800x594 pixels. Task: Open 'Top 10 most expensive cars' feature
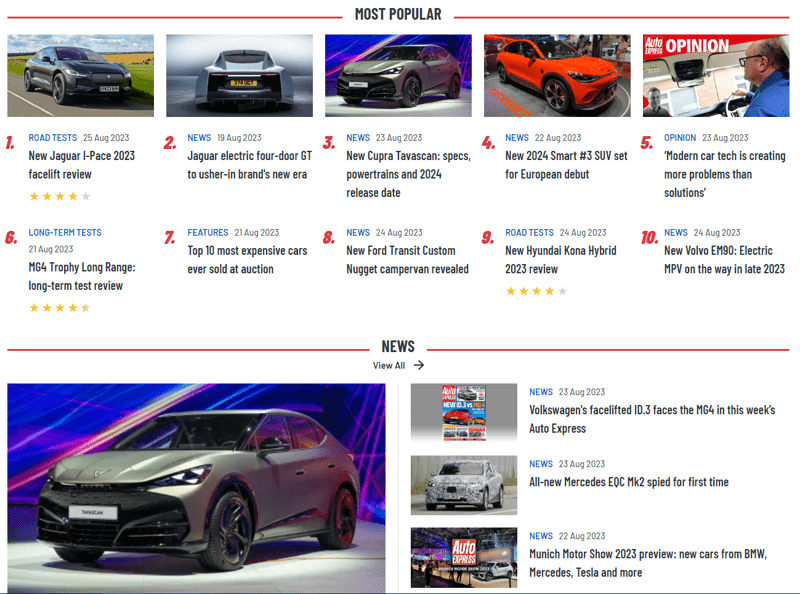247,260
